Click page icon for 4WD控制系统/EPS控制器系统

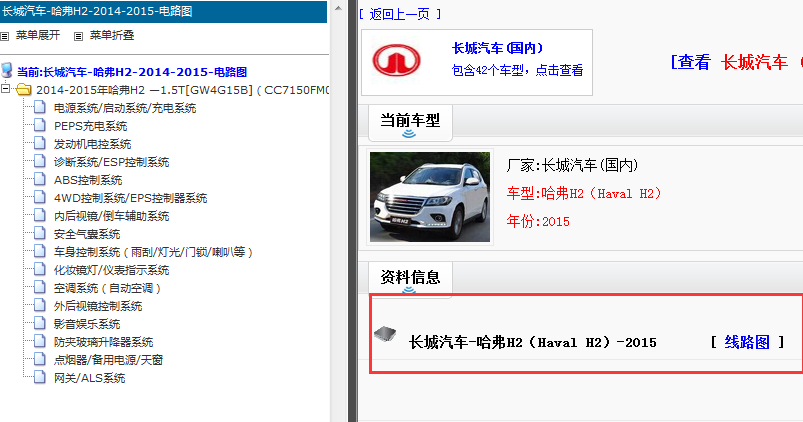tap(39, 197)
